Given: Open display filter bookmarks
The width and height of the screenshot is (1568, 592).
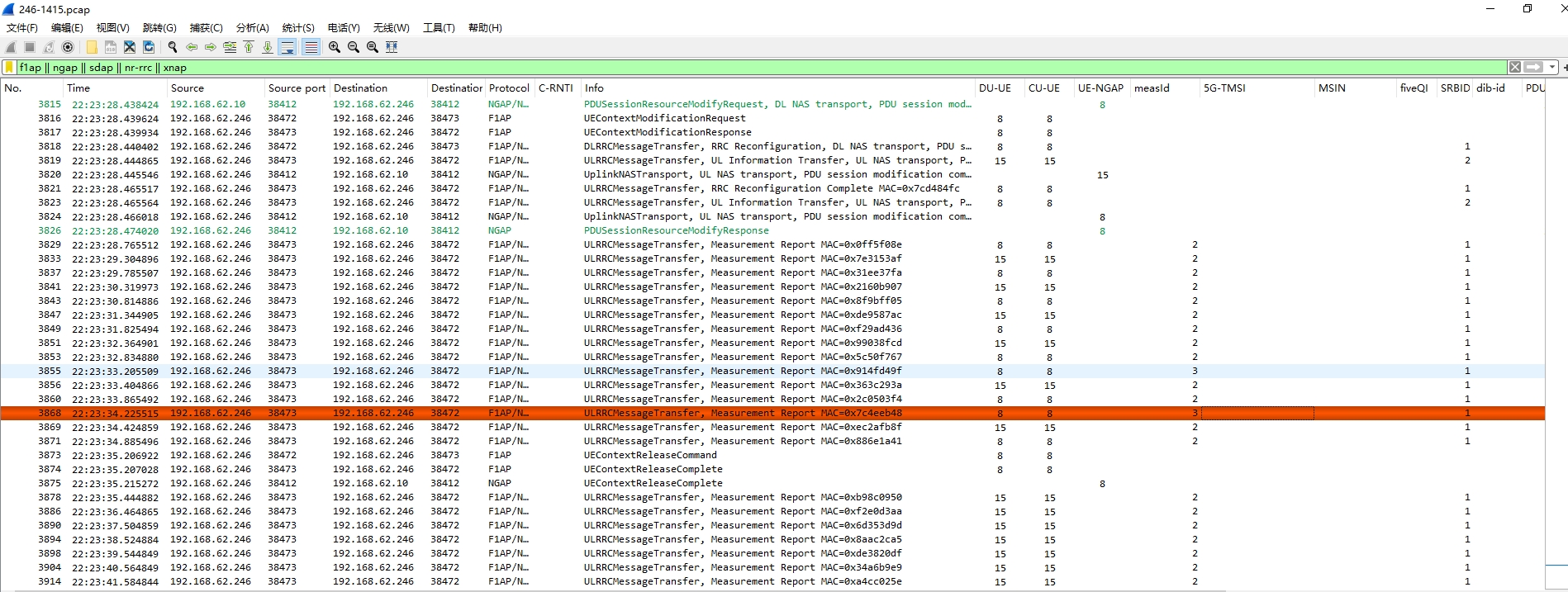Looking at the screenshot, I should [x=10, y=68].
